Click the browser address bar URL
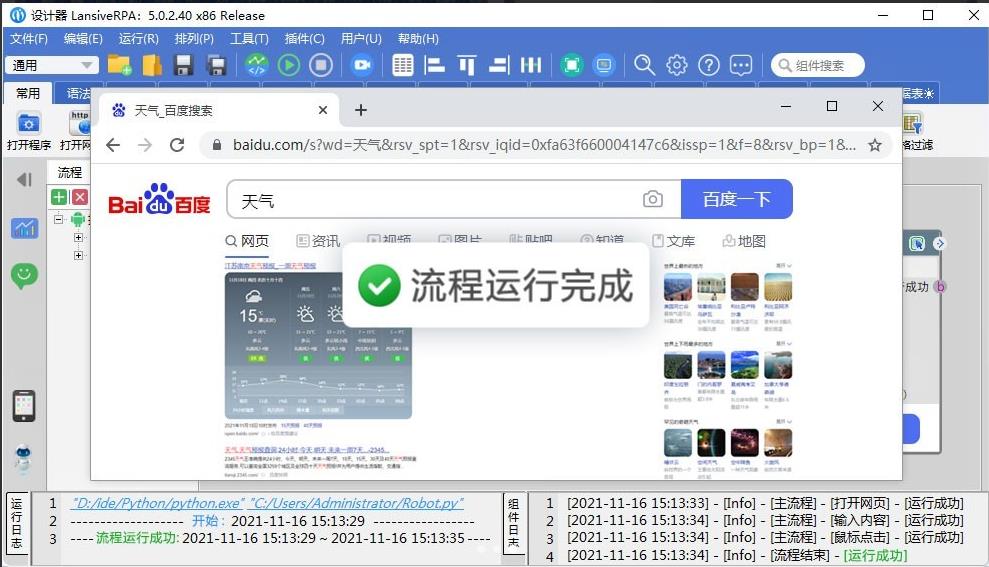Screen dimensions: 989x567 pyautogui.click(x=544, y=145)
